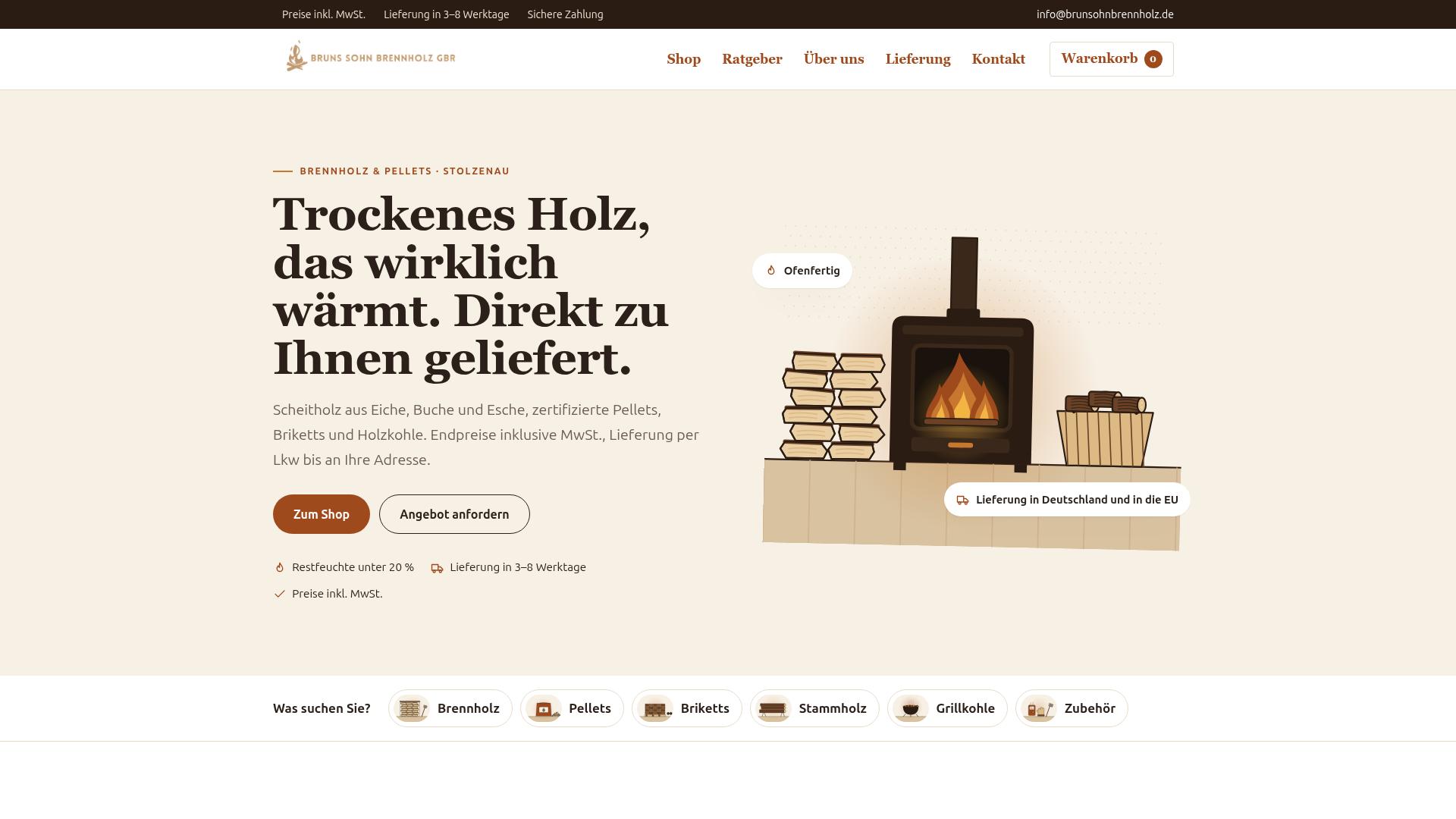The width and height of the screenshot is (1456, 819).
Task: Select the Stammholz category label
Action: (x=832, y=708)
